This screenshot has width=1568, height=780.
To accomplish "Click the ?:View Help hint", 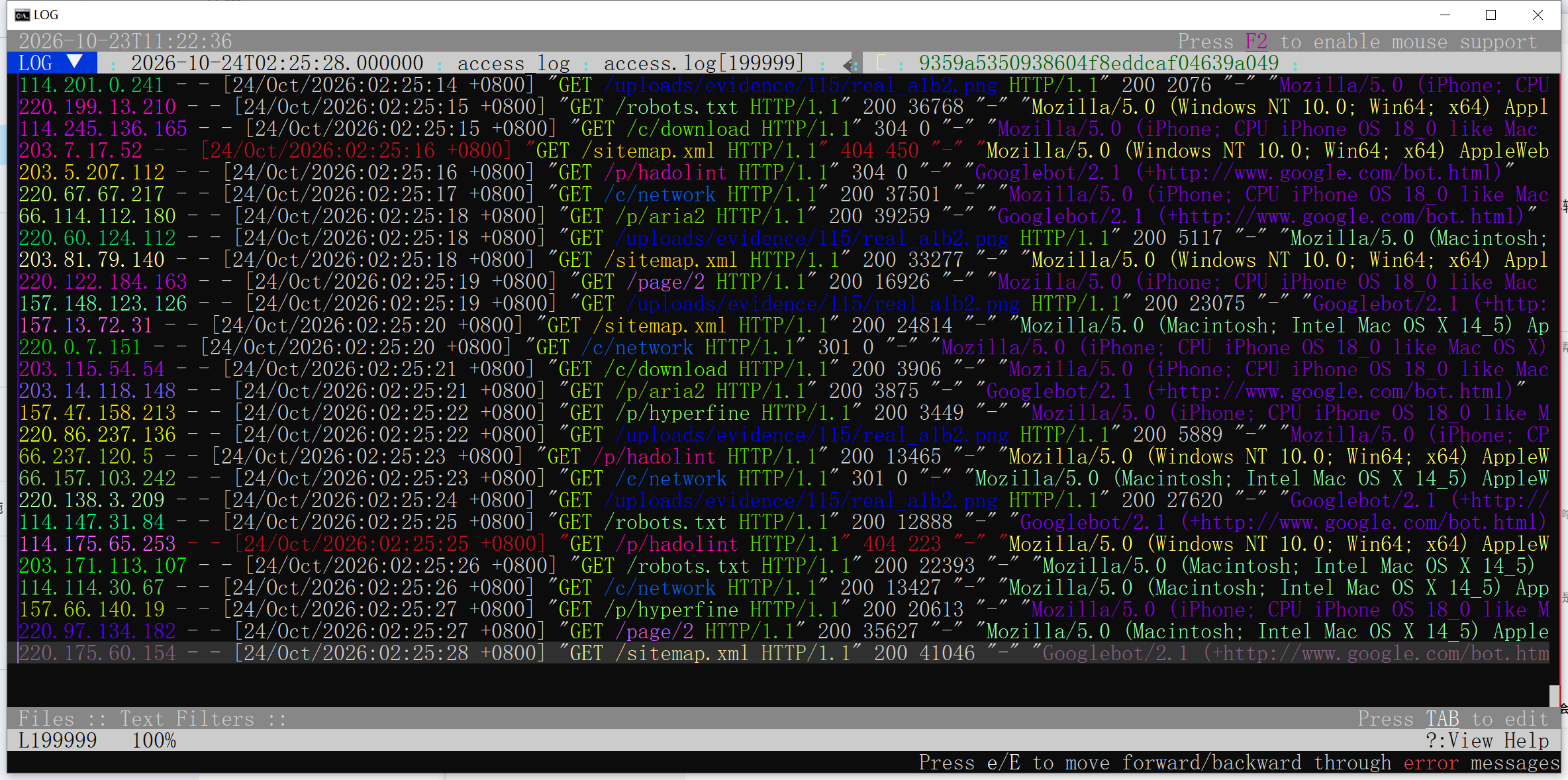I will (1487, 740).
